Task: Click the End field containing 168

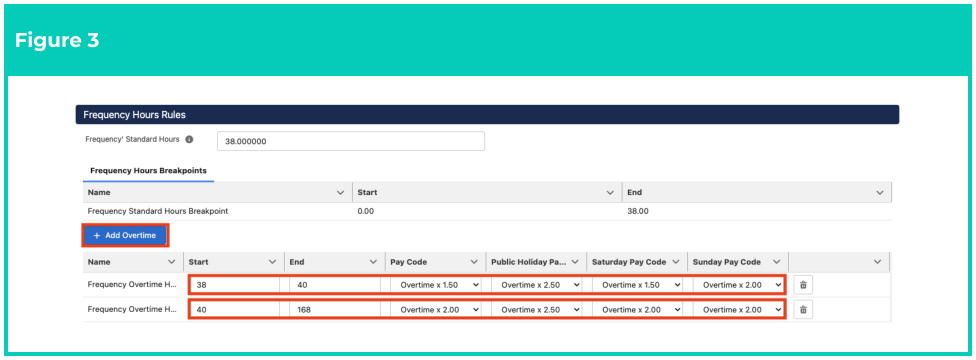Action: coord(336,309)
